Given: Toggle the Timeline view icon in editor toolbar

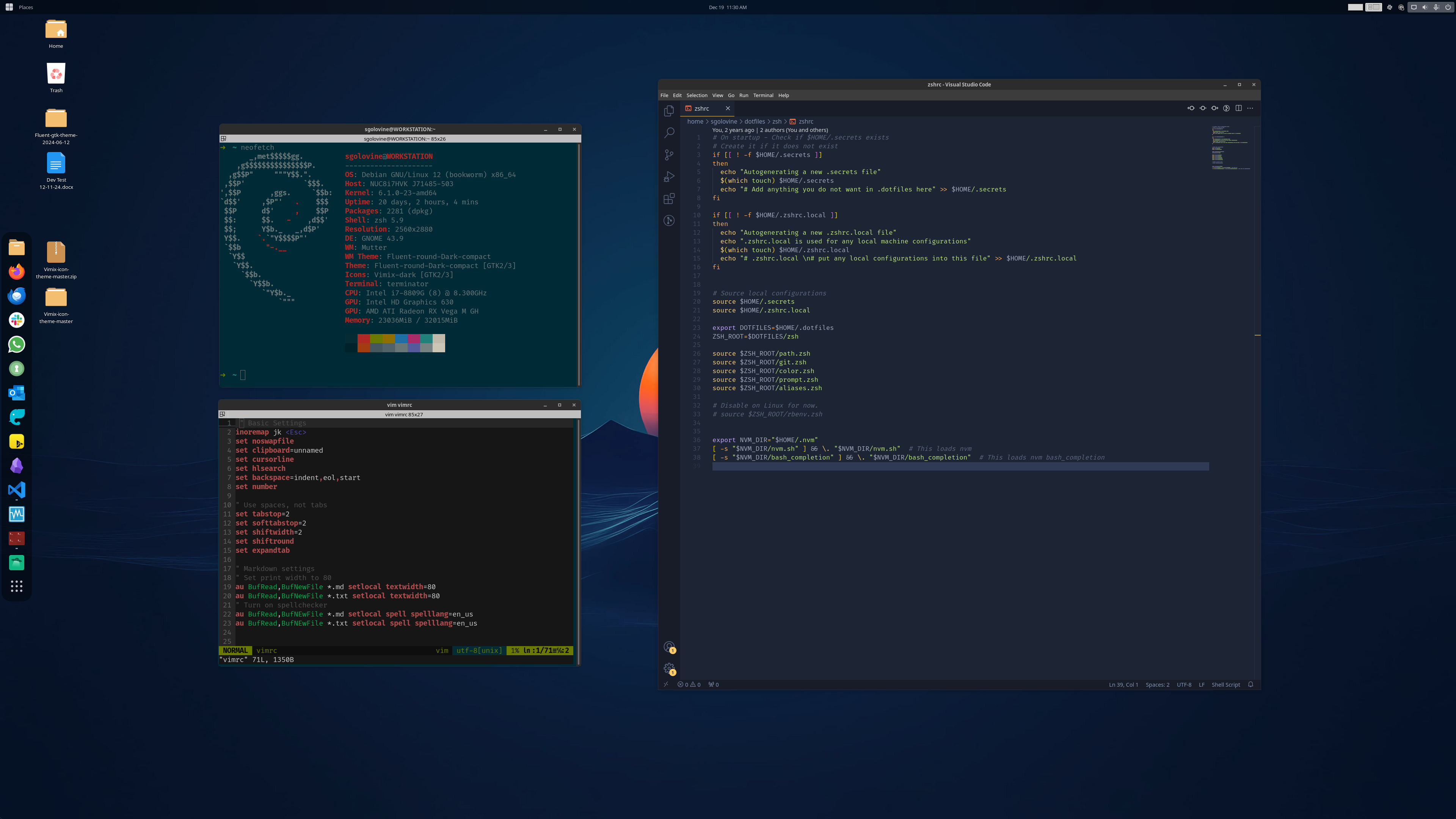Looking at the screenshot, I should tap(1227, 108).
